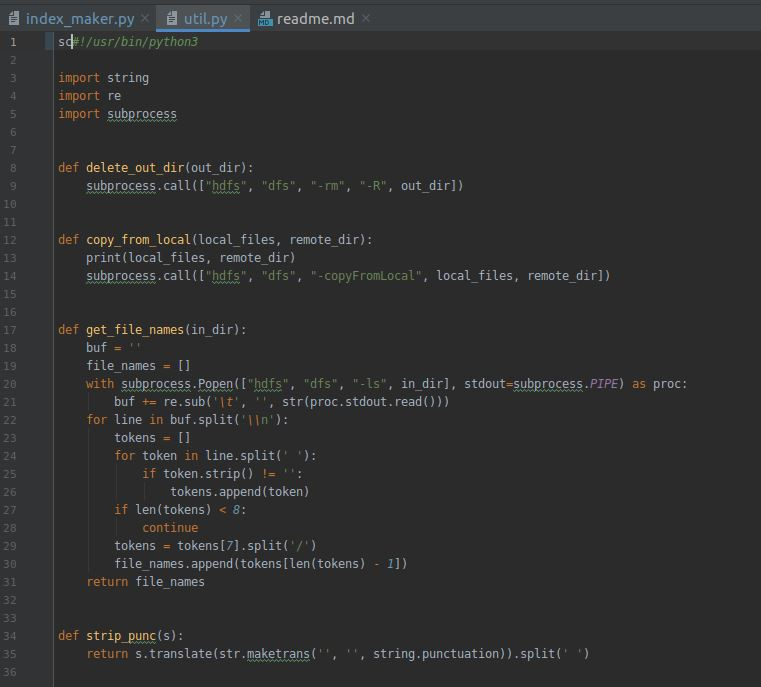Click 'Popen' on line 20
Viewport: 761px width, 687px height.
215,384
